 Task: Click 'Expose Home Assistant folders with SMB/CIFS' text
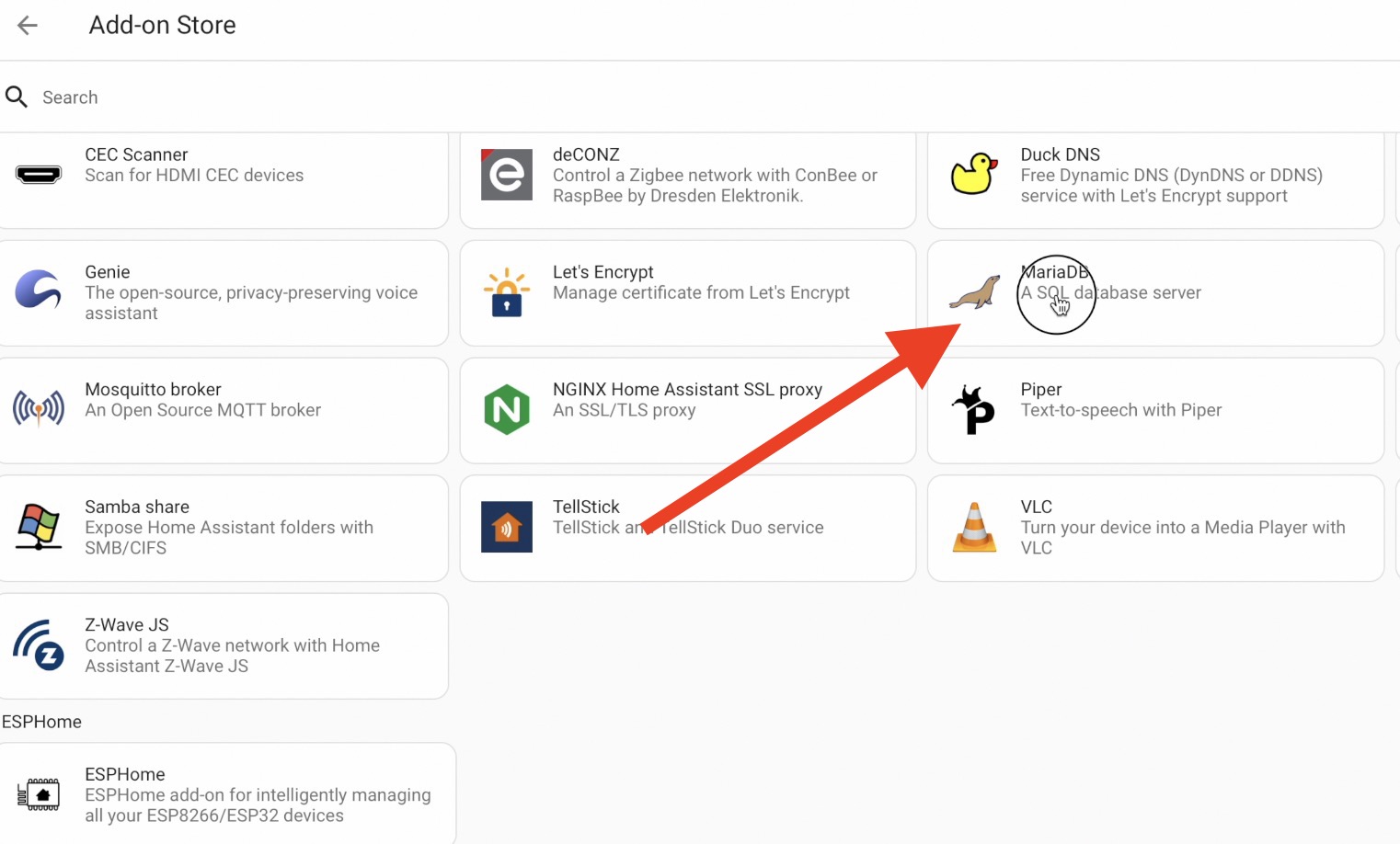click(x=229, y=537)
